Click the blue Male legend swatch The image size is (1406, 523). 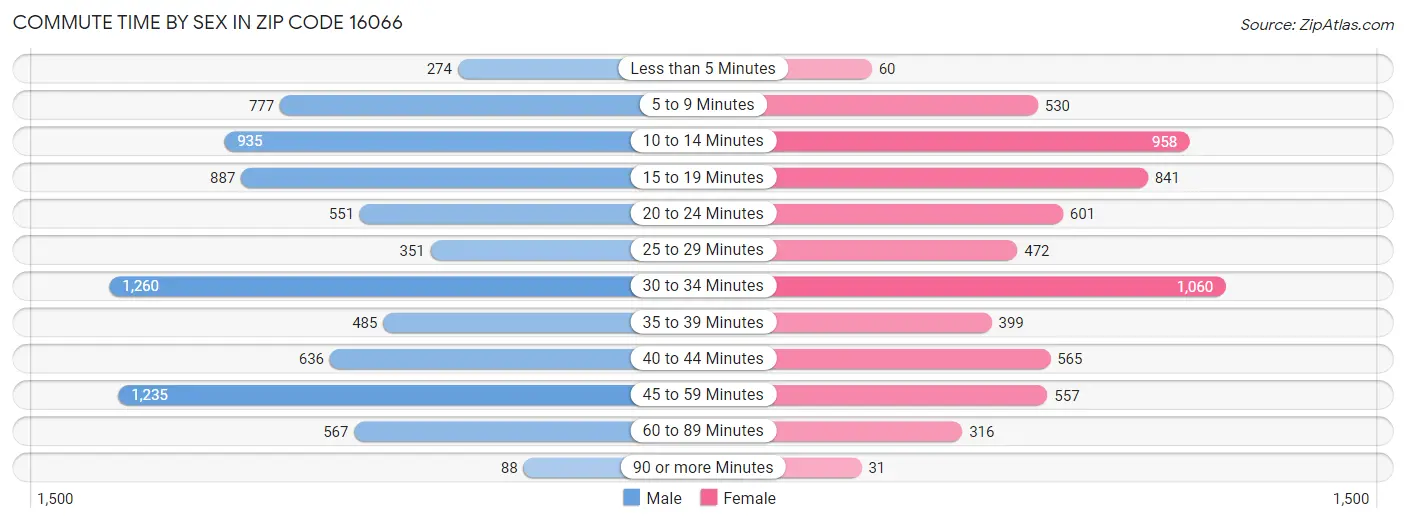[x=631, y=498]
